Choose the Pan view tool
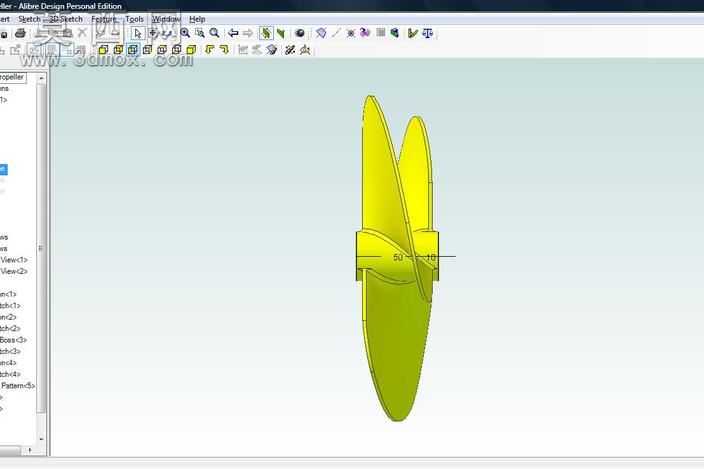Screen dimensions: 704x469 (153, 33)
